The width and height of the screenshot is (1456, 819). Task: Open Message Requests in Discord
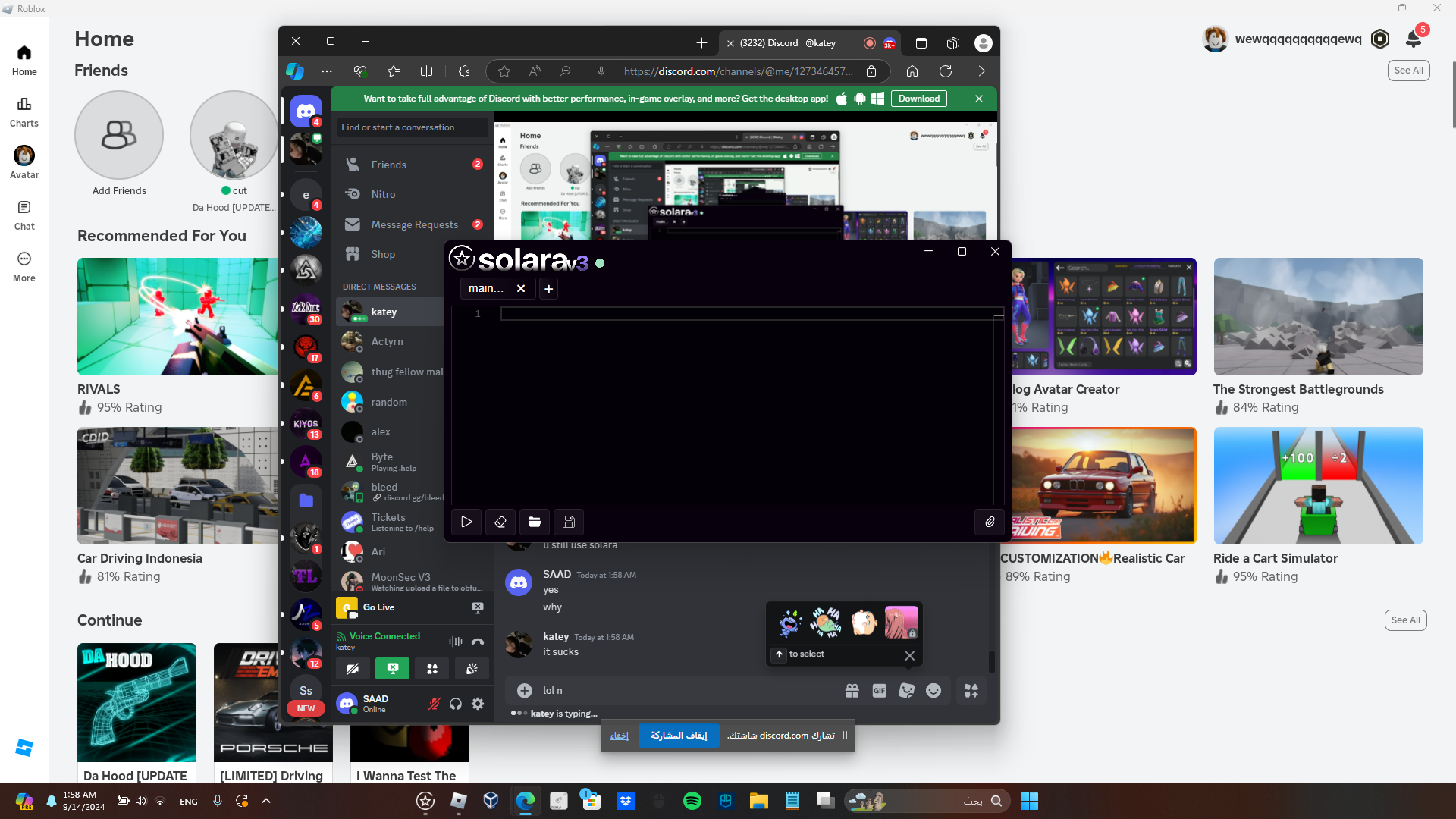413,224
